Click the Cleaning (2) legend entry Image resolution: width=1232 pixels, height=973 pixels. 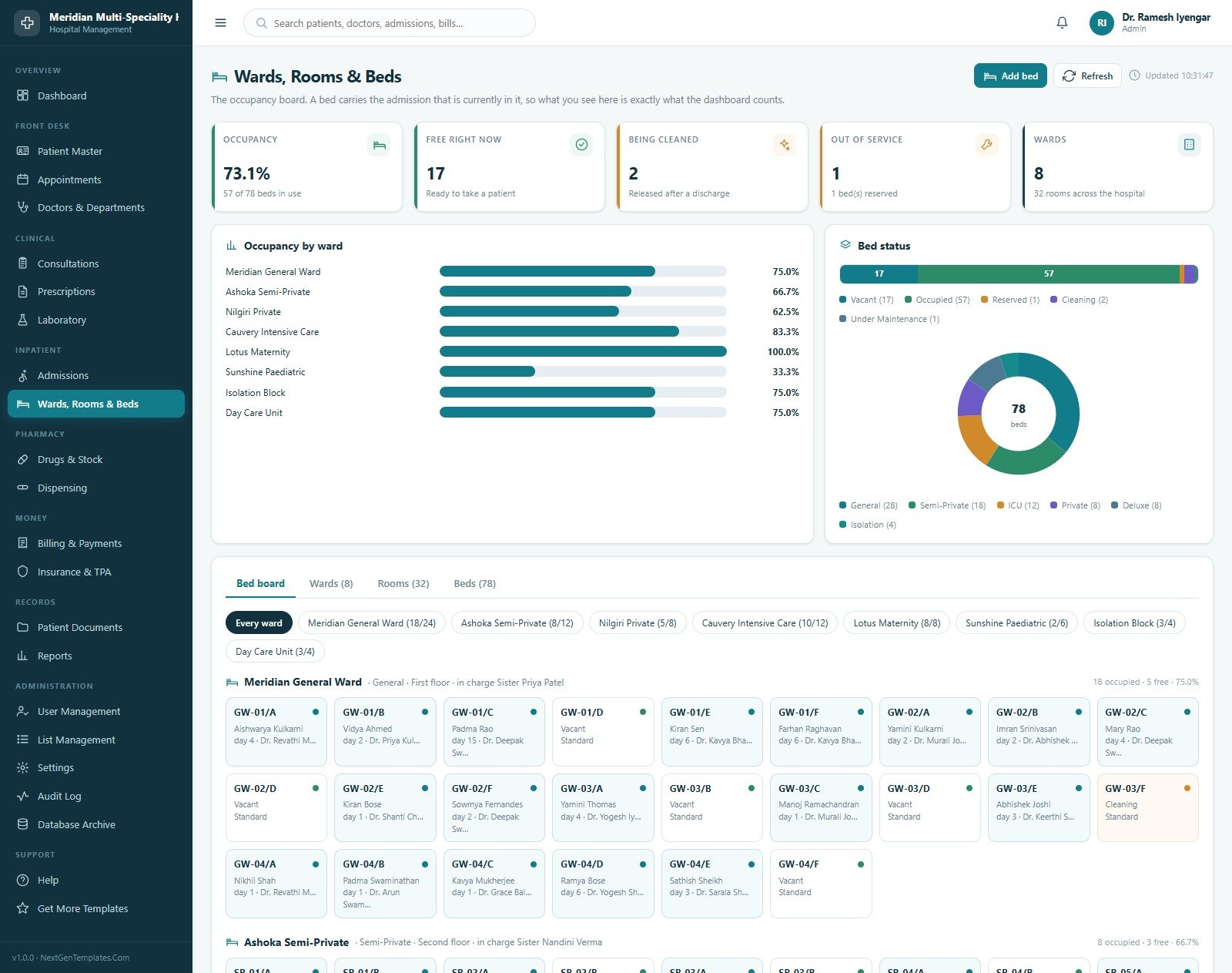click(x=1079, y=300)
